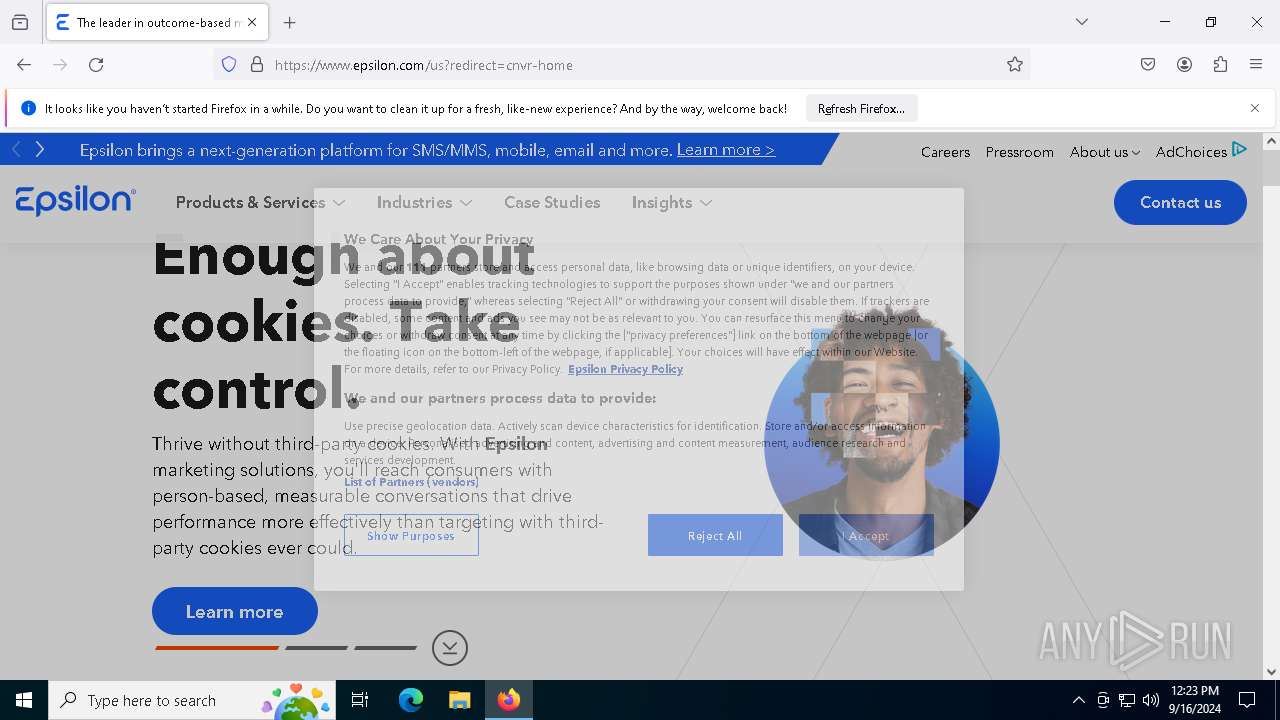This screenshot has width=1280, height=720.
Task: Expand About us dropdown
Action: point(1105,152)
